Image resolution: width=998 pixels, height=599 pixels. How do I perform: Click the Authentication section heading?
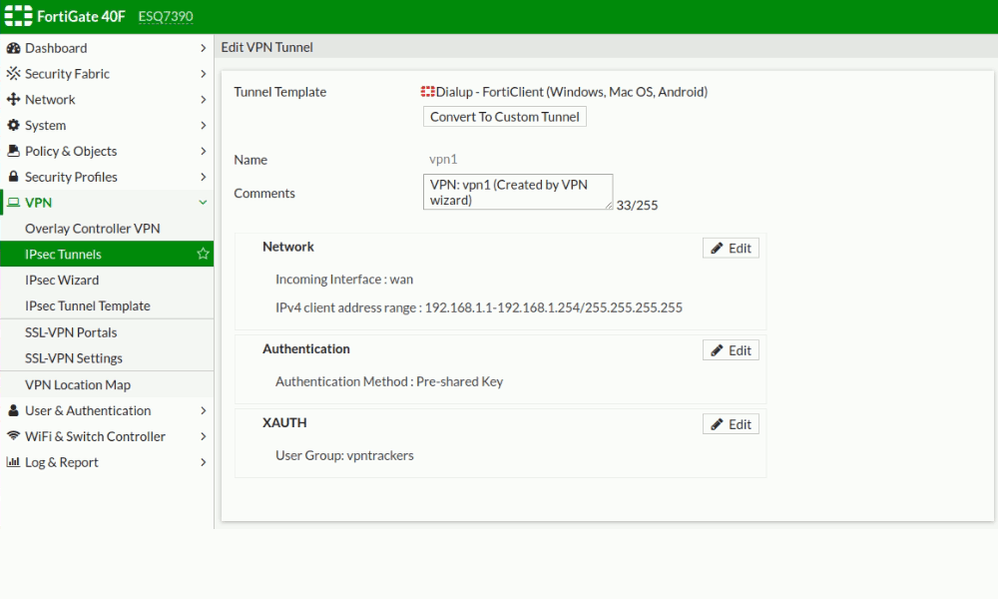click(306, 349)
